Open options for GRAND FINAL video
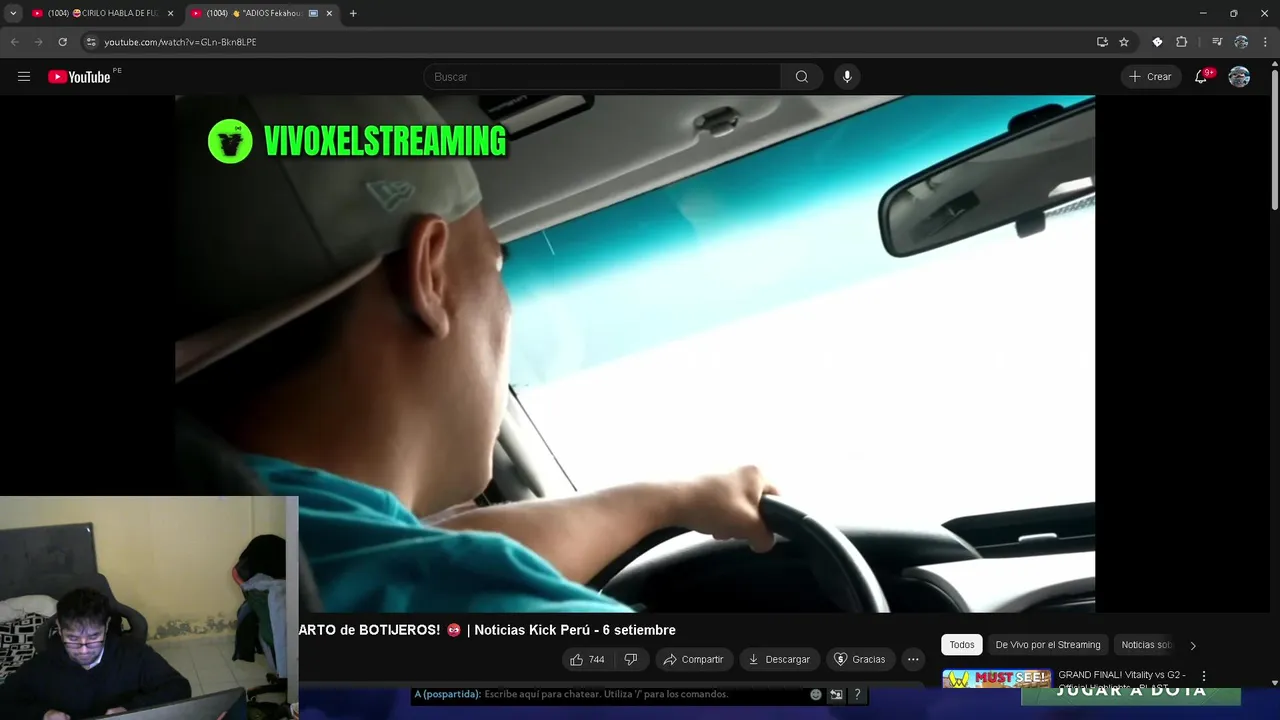The image size is (1280, 720). tap(1204, 676)
